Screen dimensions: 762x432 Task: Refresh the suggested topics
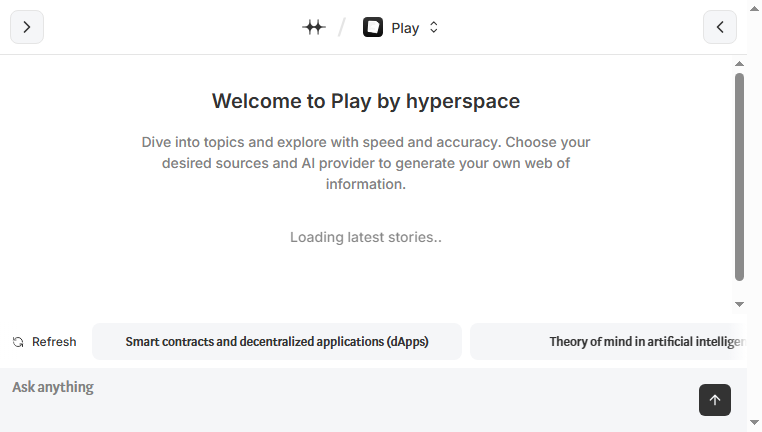(x=45, y=342)
